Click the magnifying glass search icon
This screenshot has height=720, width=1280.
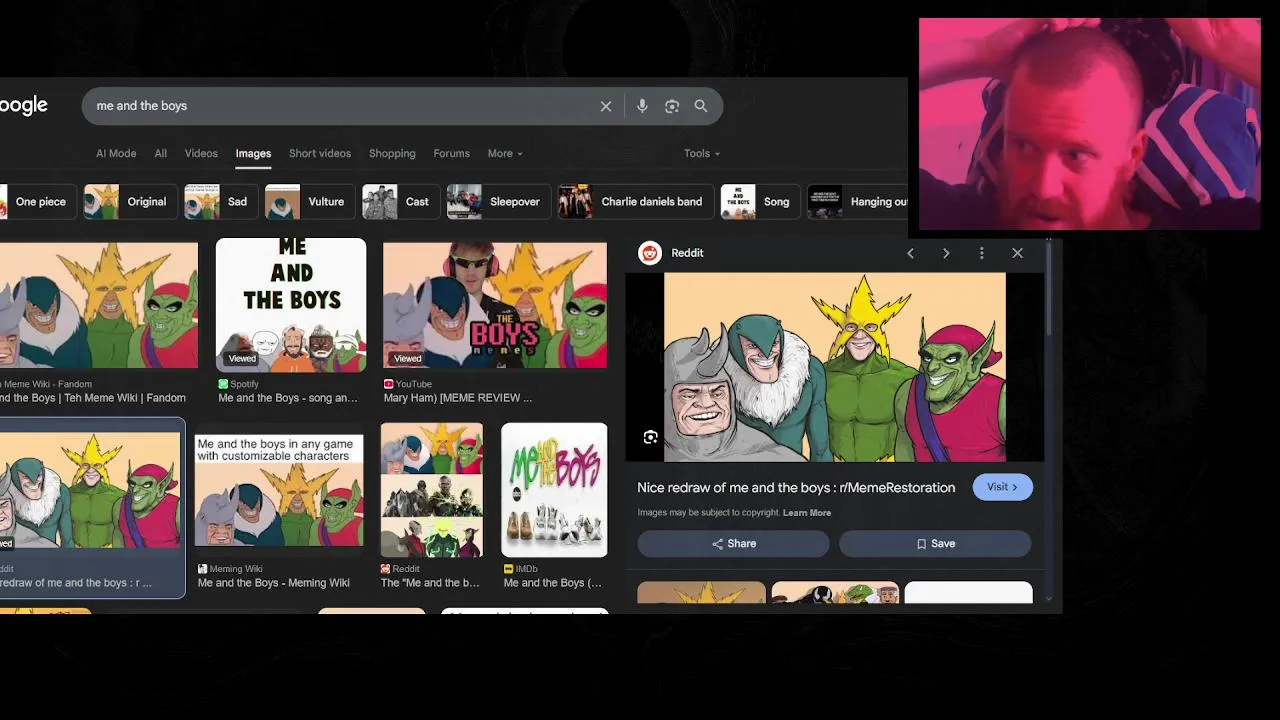[701, 106]
